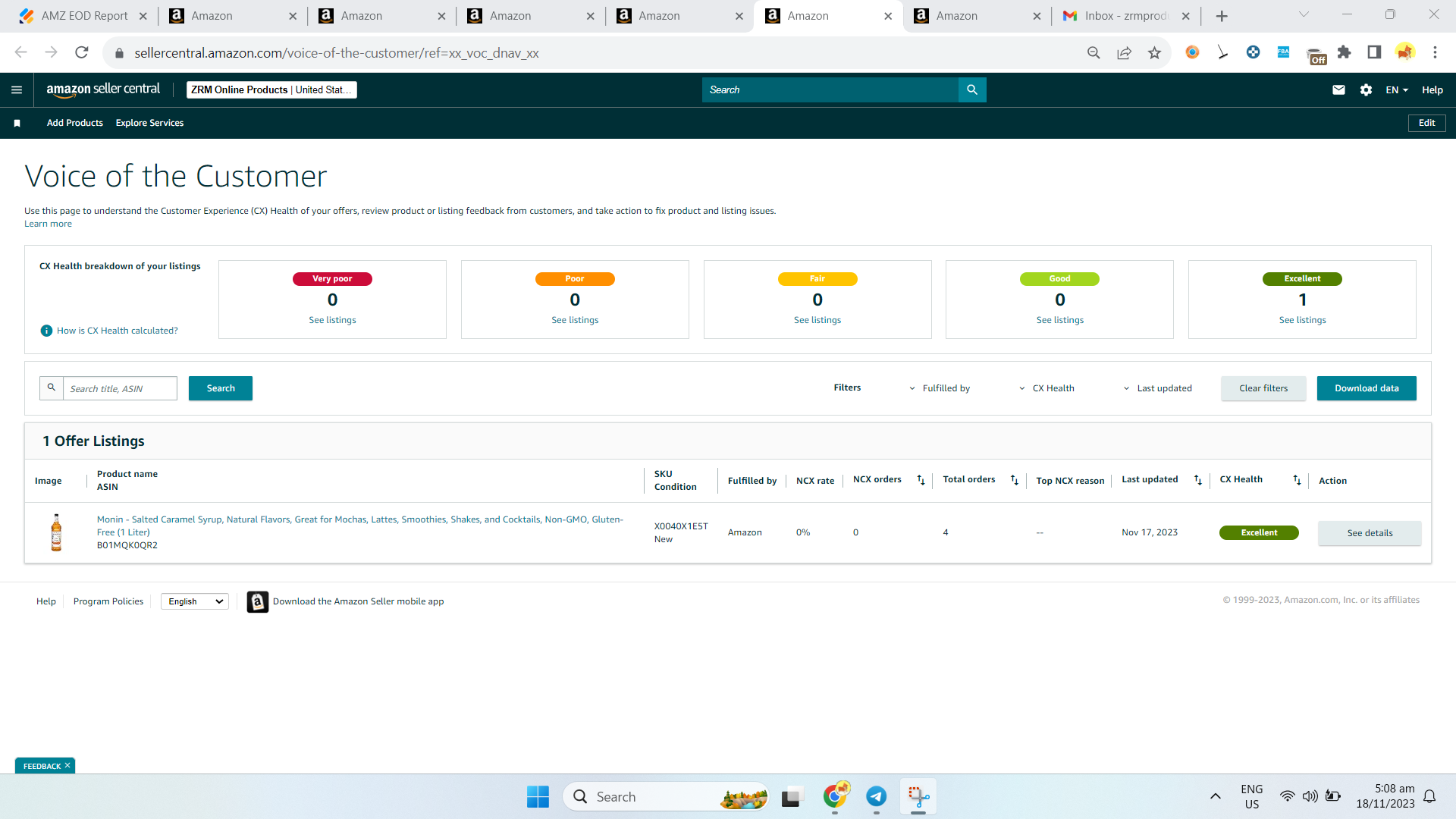The height and width of the screenshot is (819, 1456).
Task: Click the Good rating badge
Action: [1059, 279]
